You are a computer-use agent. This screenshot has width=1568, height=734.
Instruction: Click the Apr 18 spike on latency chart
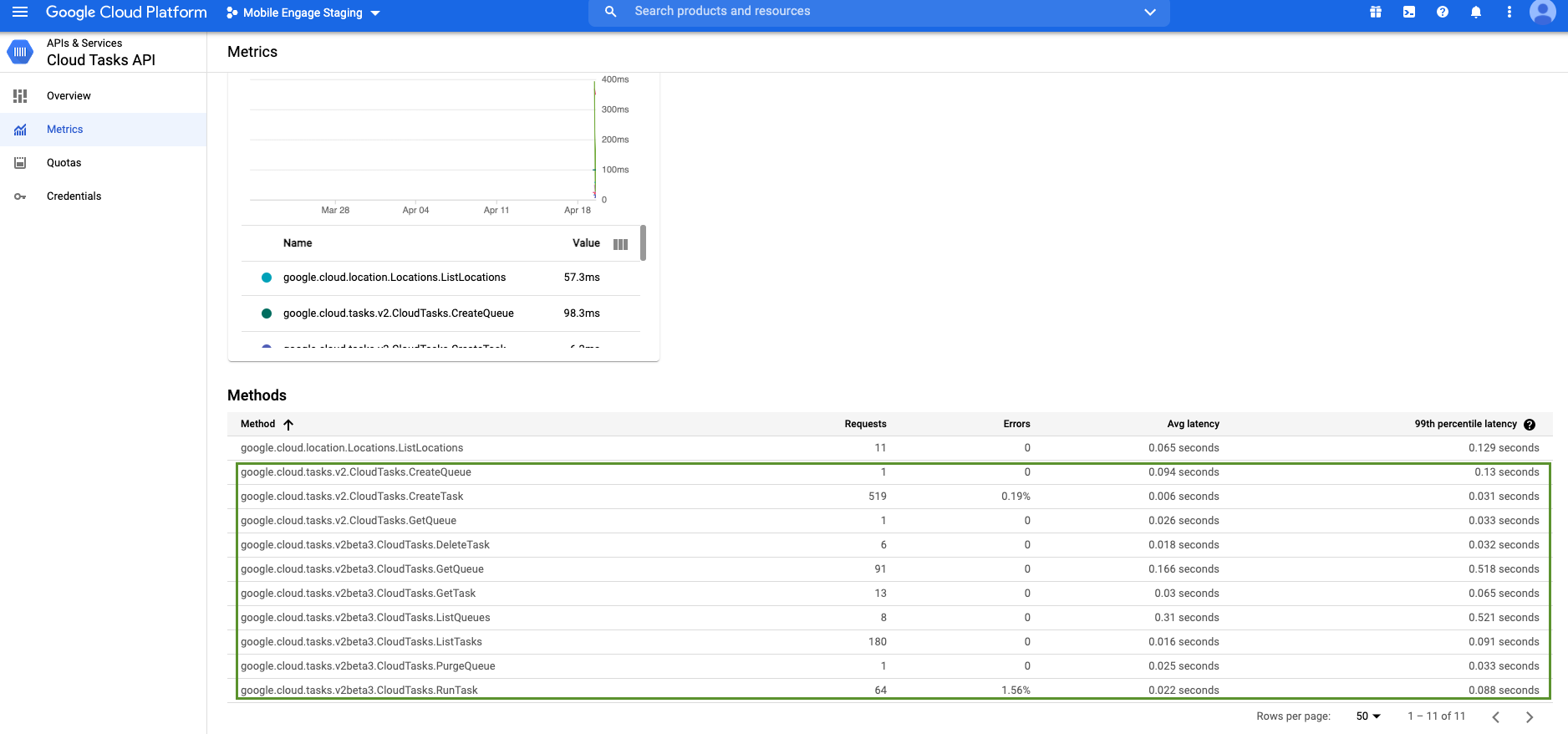[594, 138]
